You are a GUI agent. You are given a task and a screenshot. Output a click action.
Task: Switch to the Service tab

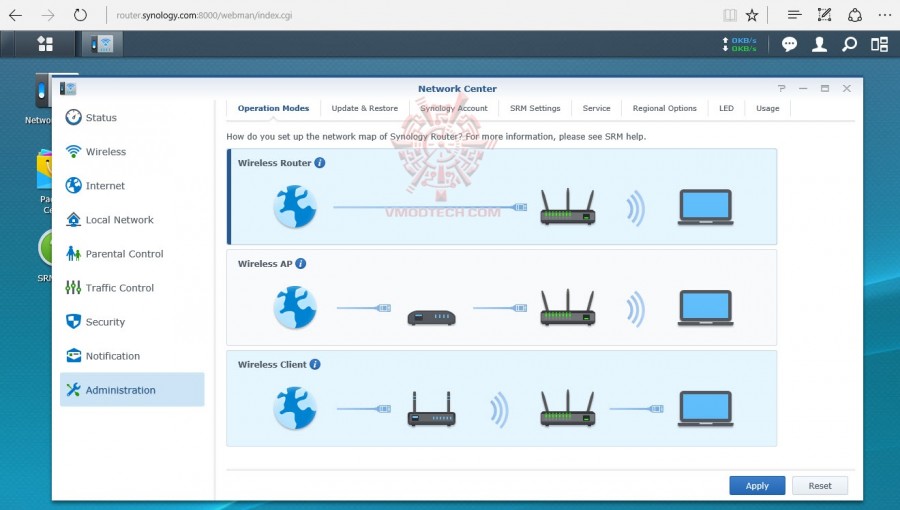click(596, 108)
